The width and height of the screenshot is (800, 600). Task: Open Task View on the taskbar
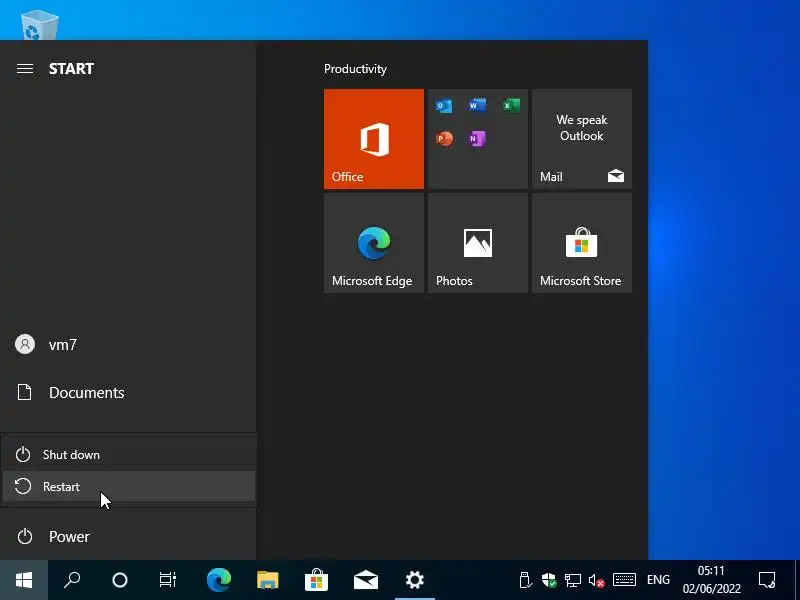(x=168, y=580)
